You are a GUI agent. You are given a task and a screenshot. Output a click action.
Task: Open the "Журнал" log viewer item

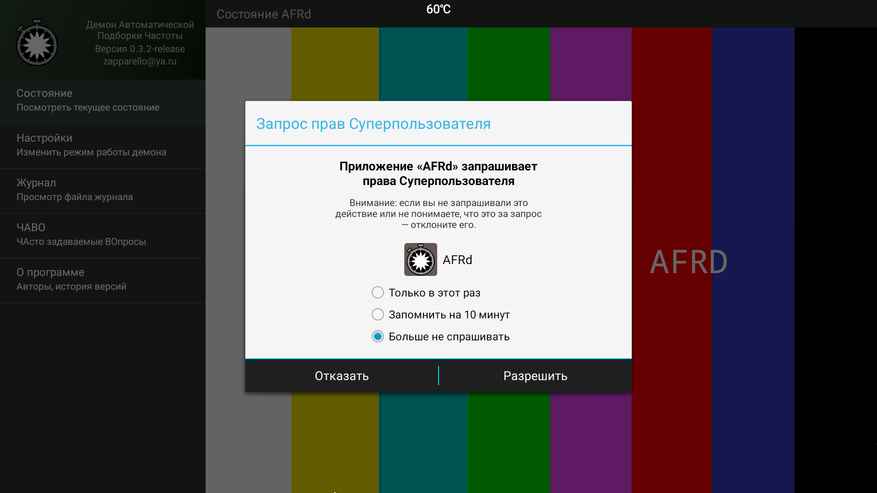[103, 191]
